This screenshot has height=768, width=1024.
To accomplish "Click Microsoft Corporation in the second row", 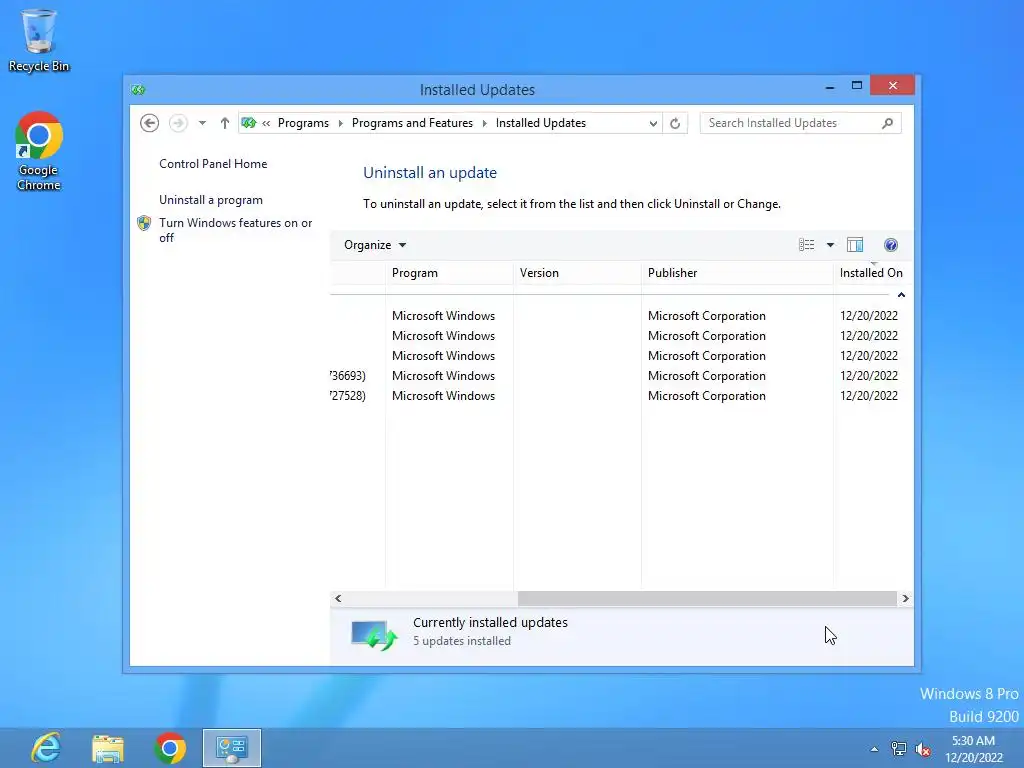I will [x=707, y=336].
